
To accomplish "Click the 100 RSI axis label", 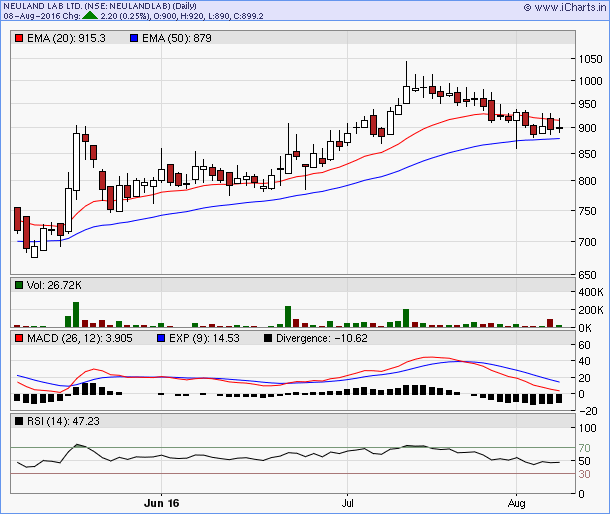I will coord(587,428).
